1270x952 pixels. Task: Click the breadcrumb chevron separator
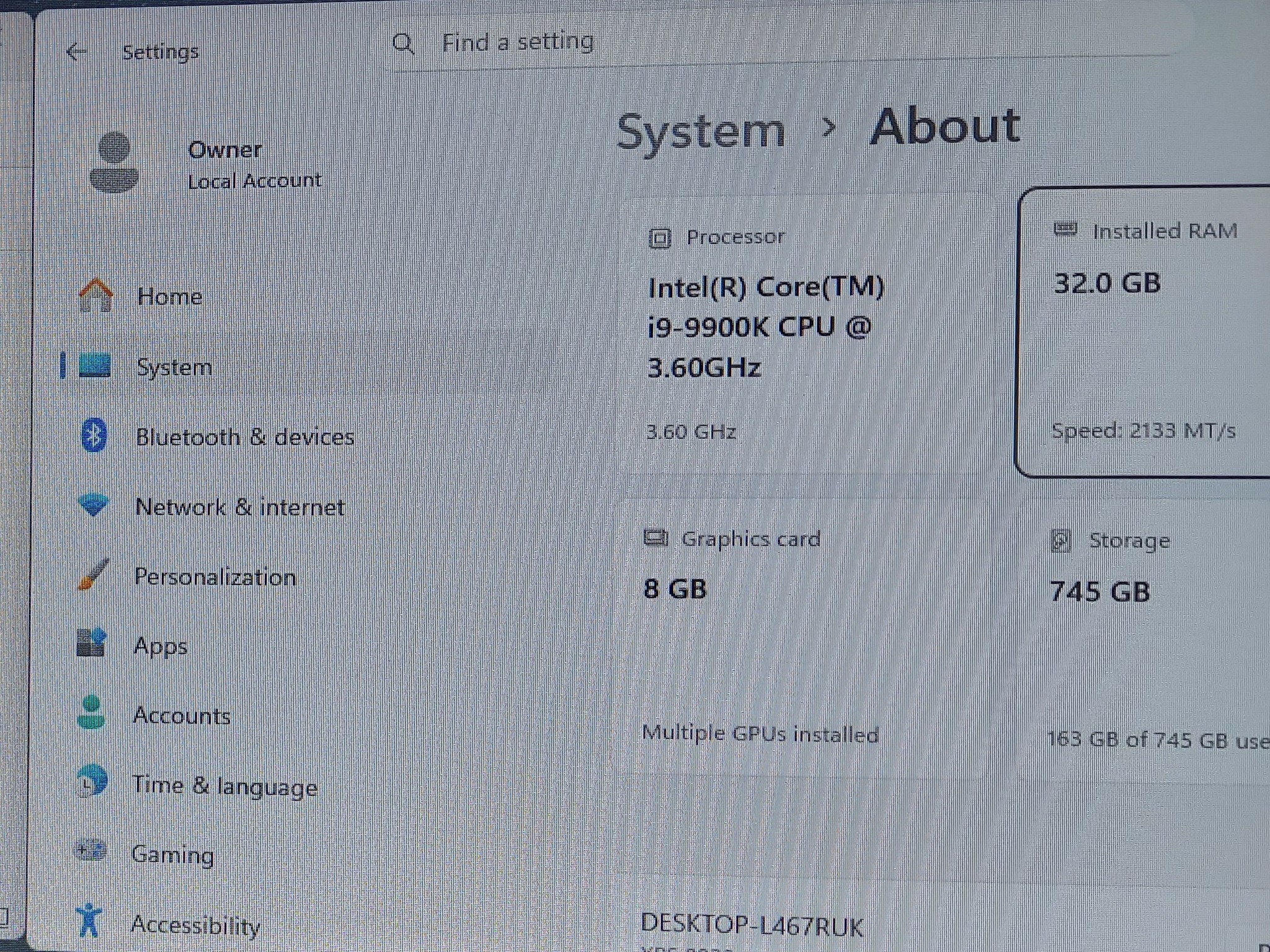coord(828,128)
